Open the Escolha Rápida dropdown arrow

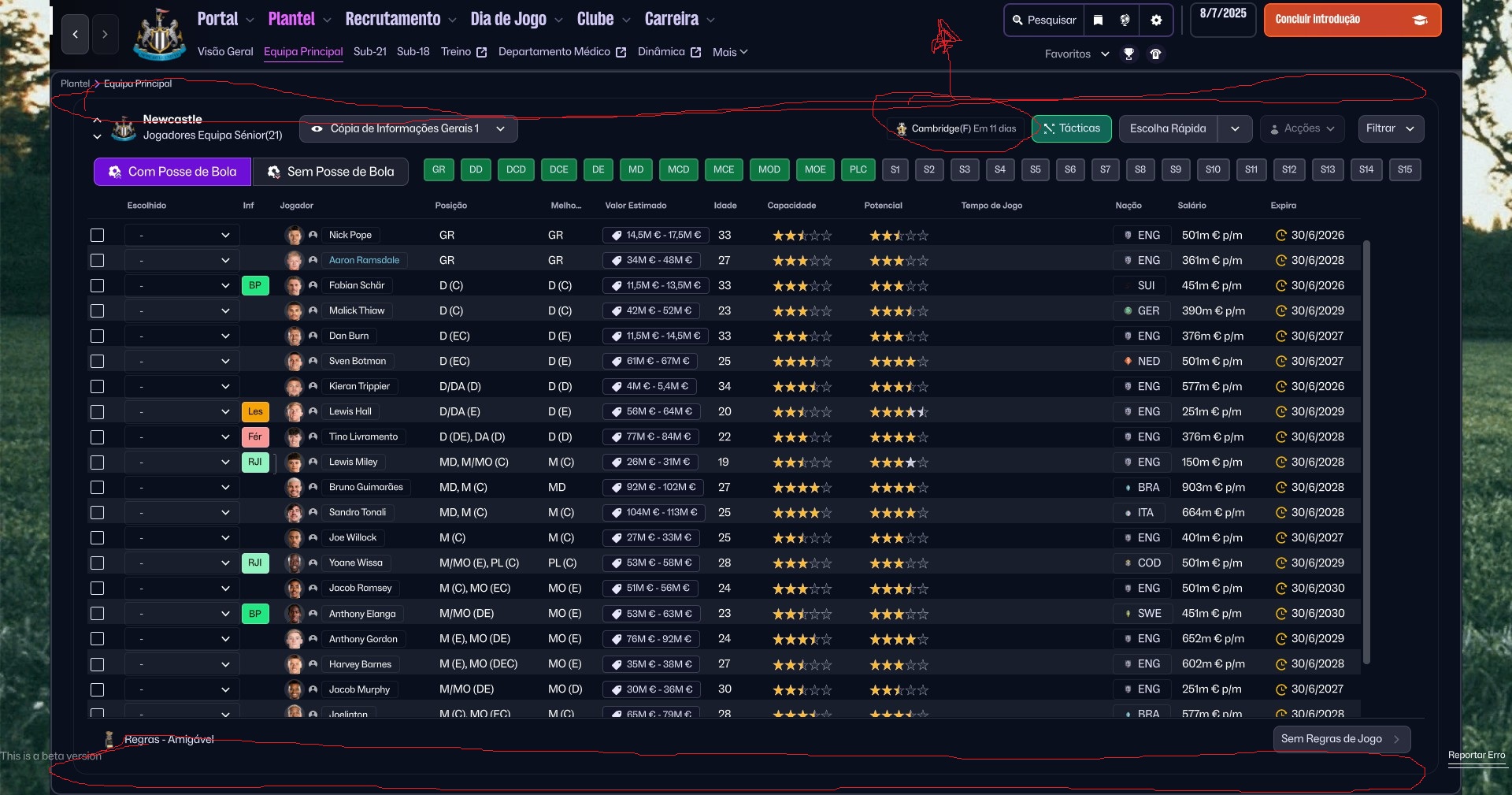(x=1235, y=128)
